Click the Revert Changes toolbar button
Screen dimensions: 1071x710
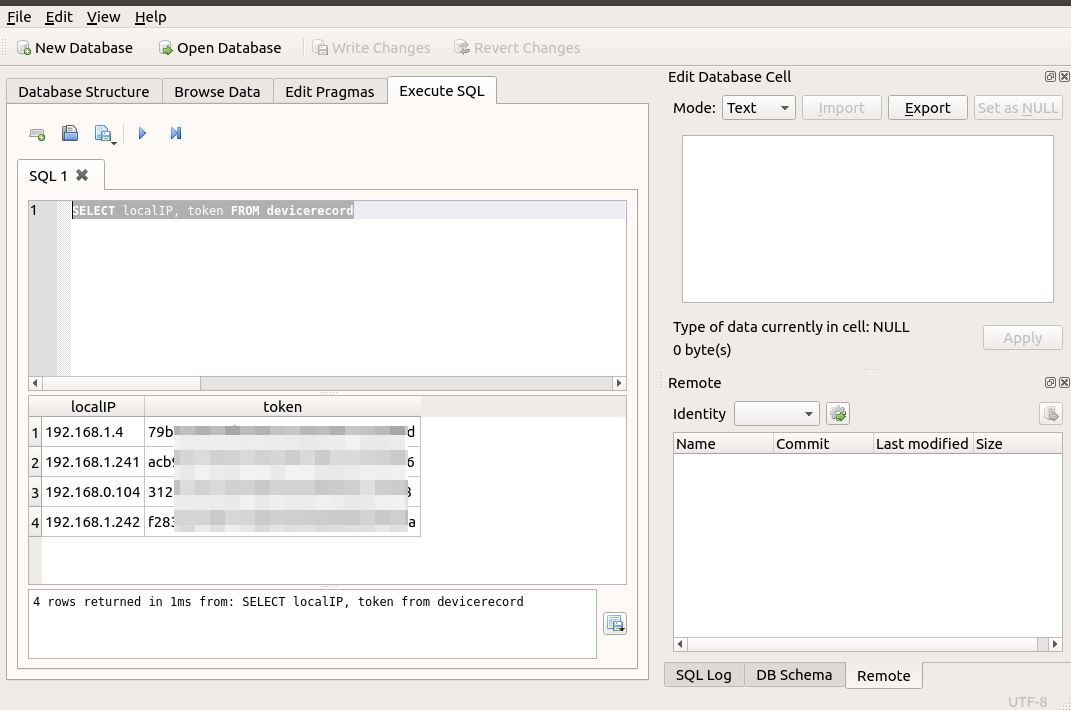517,48
